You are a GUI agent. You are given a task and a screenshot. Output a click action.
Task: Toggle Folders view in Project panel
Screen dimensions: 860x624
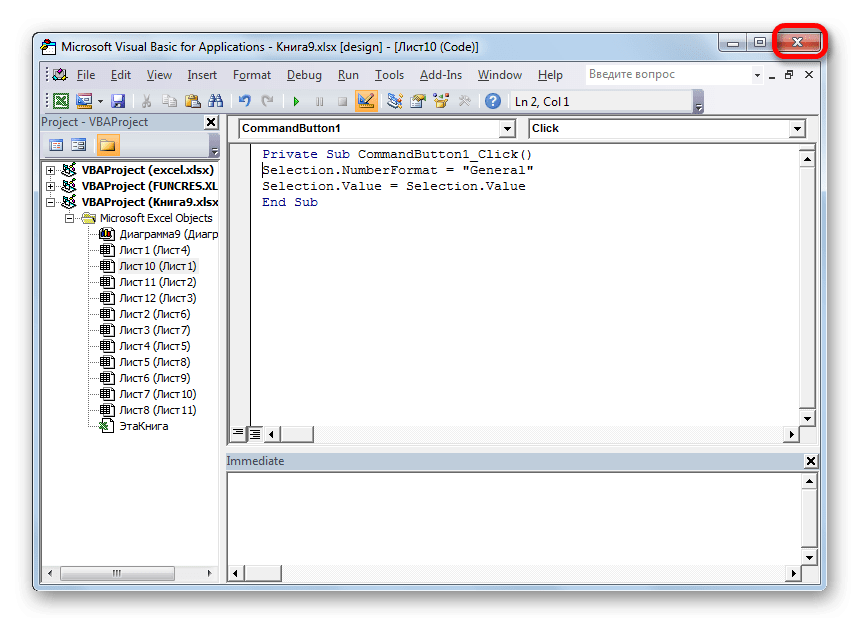click(x=107, y=145)
